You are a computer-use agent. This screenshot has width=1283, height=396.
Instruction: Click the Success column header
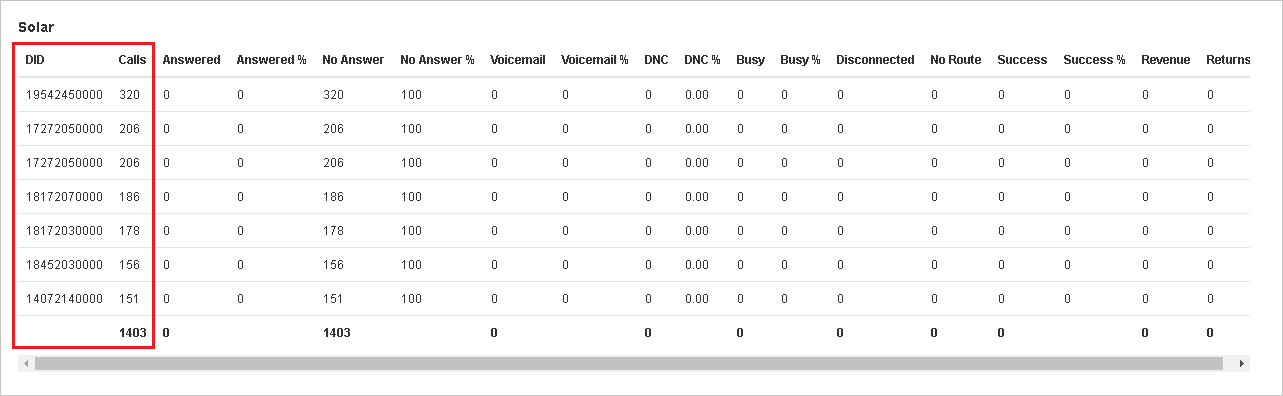pyautogui.click(x=1022, y=60)
